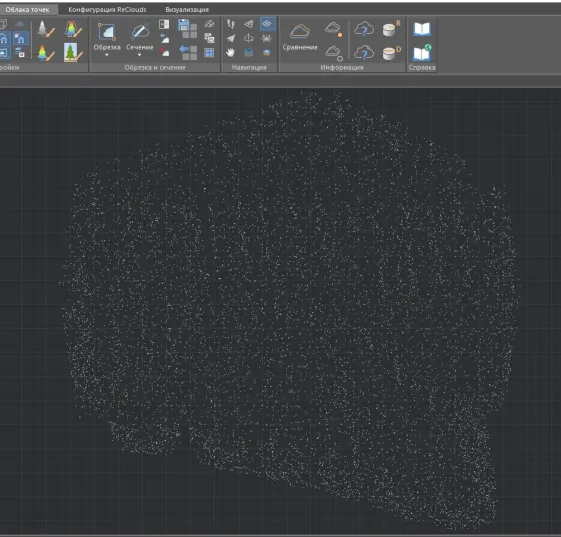
Task: Select the hand pan navigation tool
Action: click(231, 53)
